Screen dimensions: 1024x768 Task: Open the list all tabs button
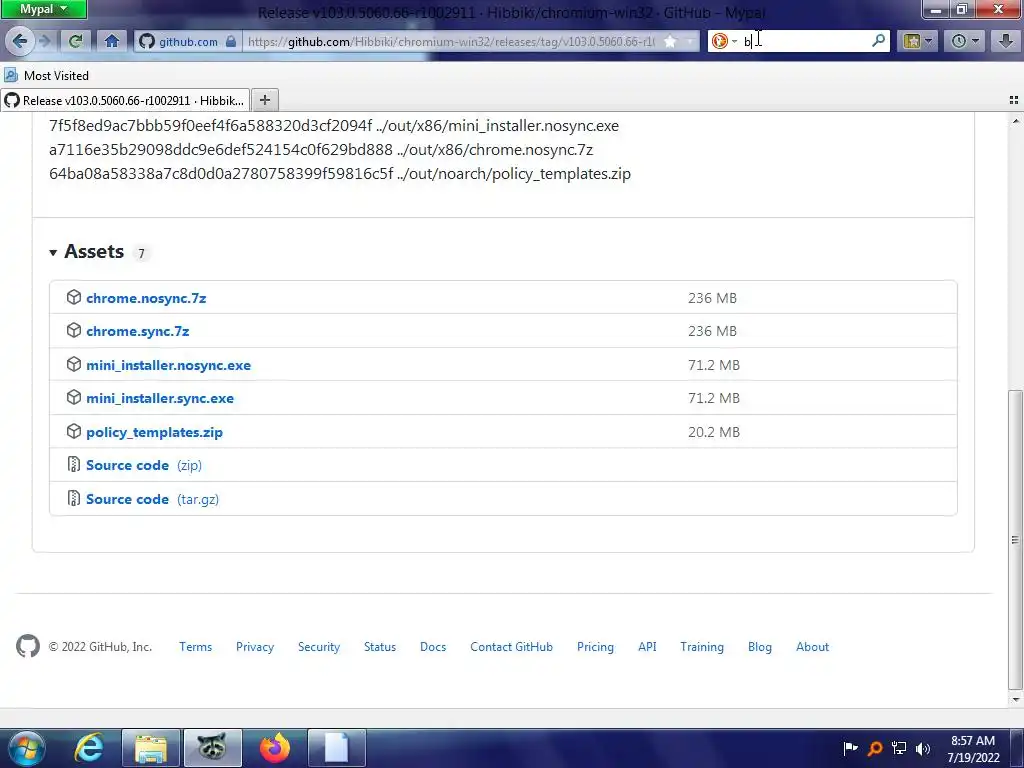click(1014, 100)
